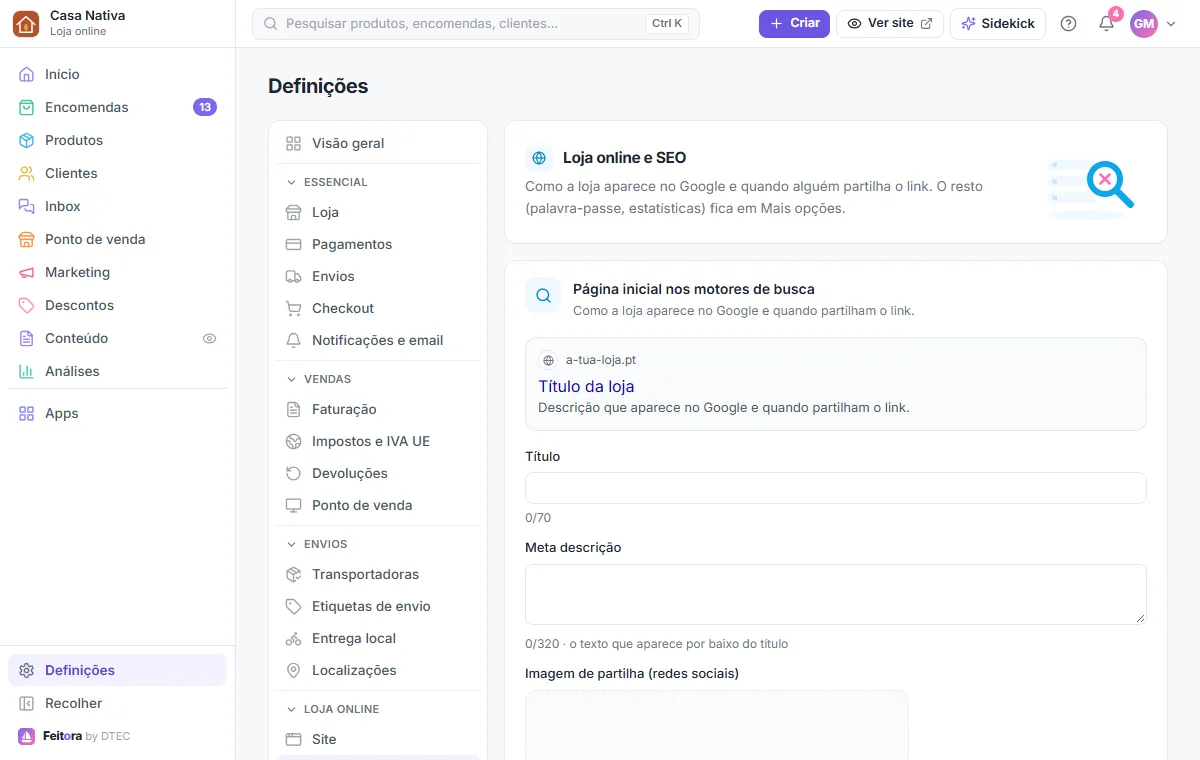The image size is (1200, 760).
Task: Click the Entrega local bicycle icon
Action: tap(293, 638)
